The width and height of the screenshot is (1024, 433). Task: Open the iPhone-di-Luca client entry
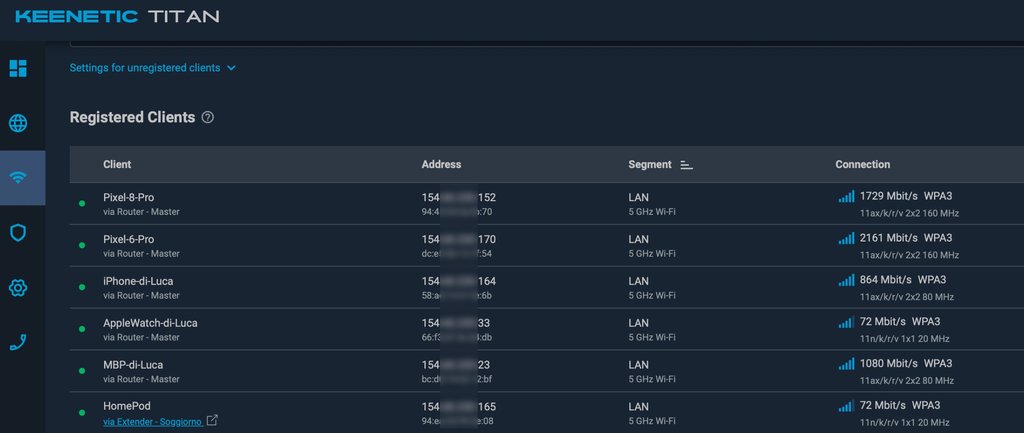click(x=138, y=281)
